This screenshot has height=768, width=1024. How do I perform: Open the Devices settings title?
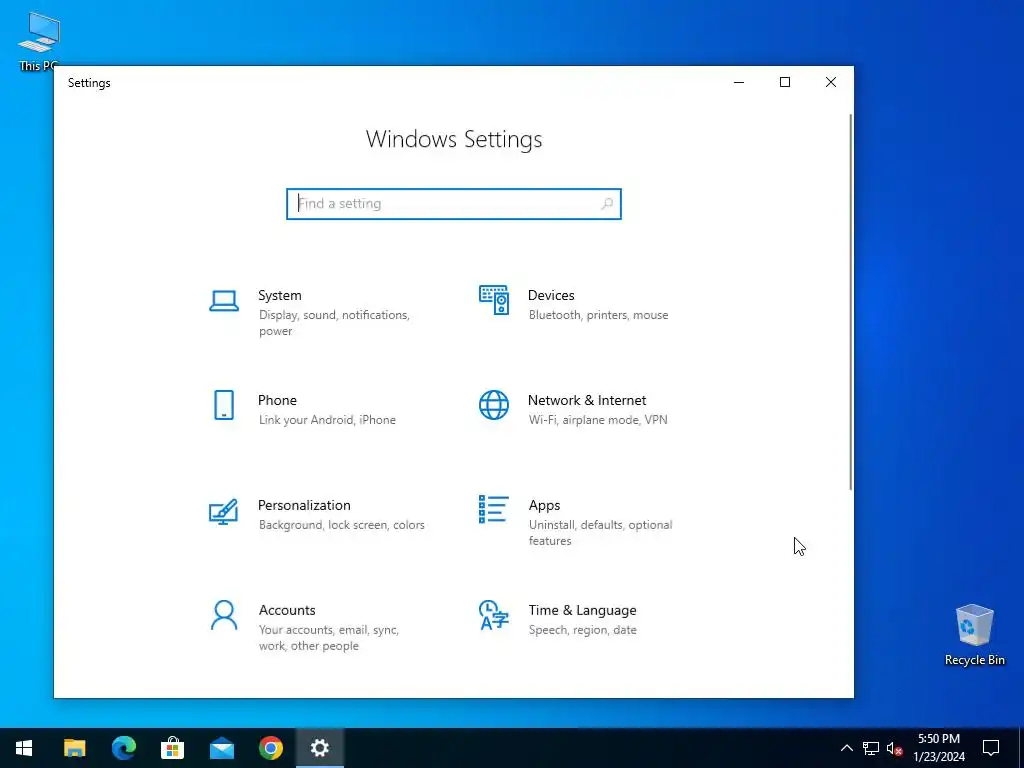click(x=551, y=295)
